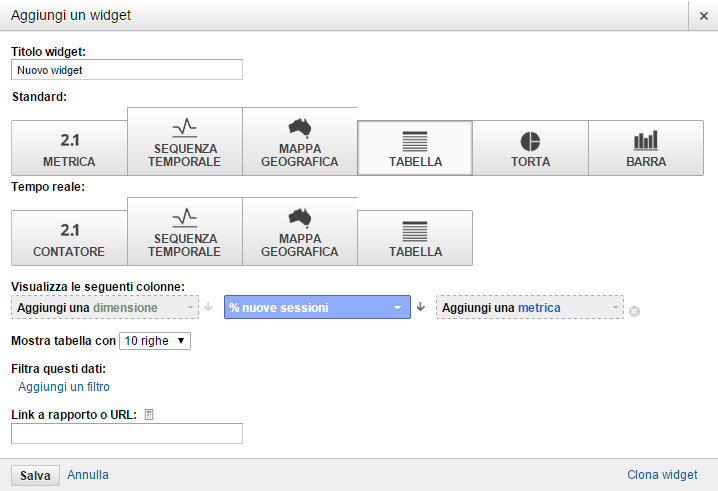
Task: Open the 10 righe row count selector
Action: click(x=154, y=341)
